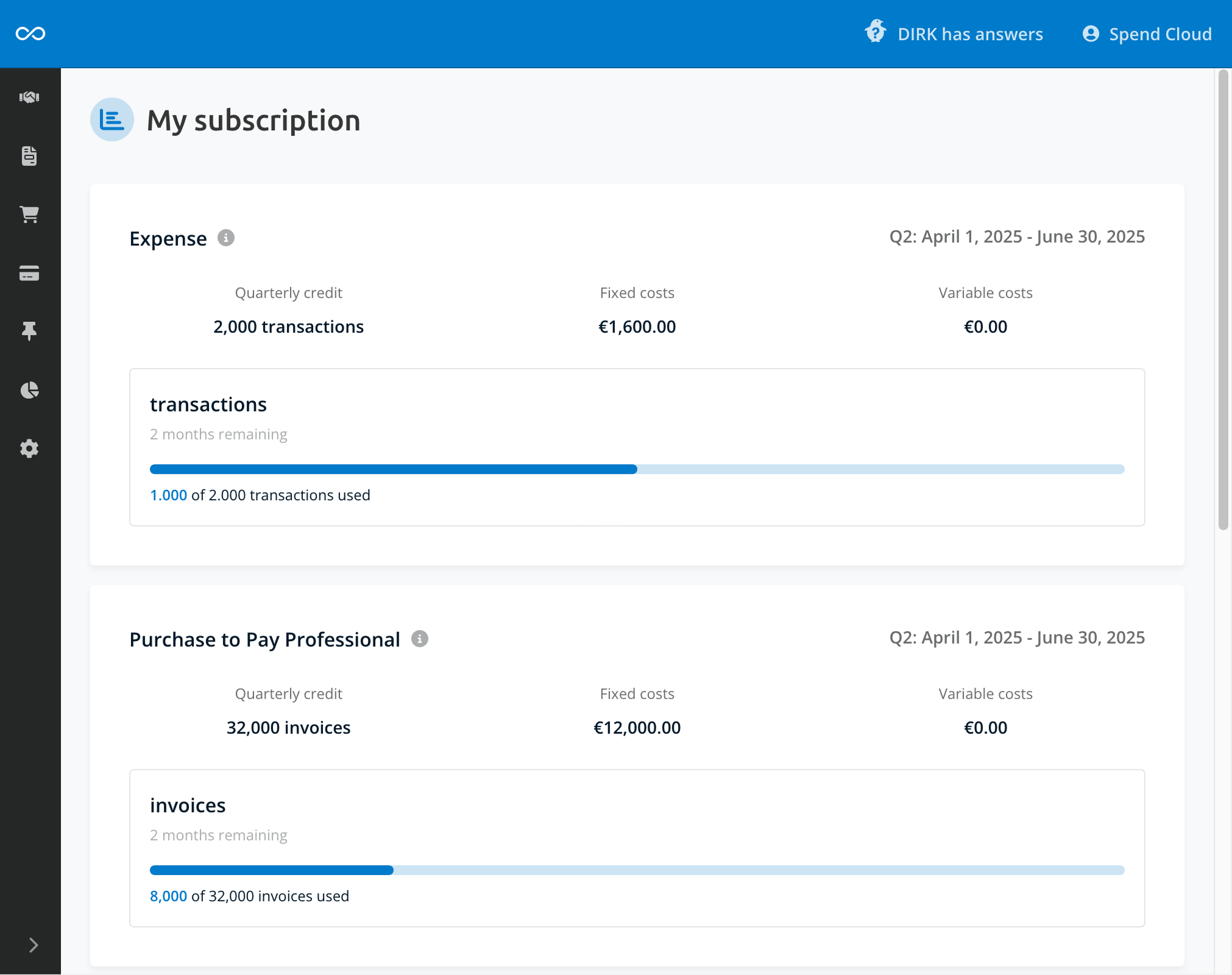1232x975 pixels.
Task: Click 2 months remaining under invoices
Action: (218, 835)
